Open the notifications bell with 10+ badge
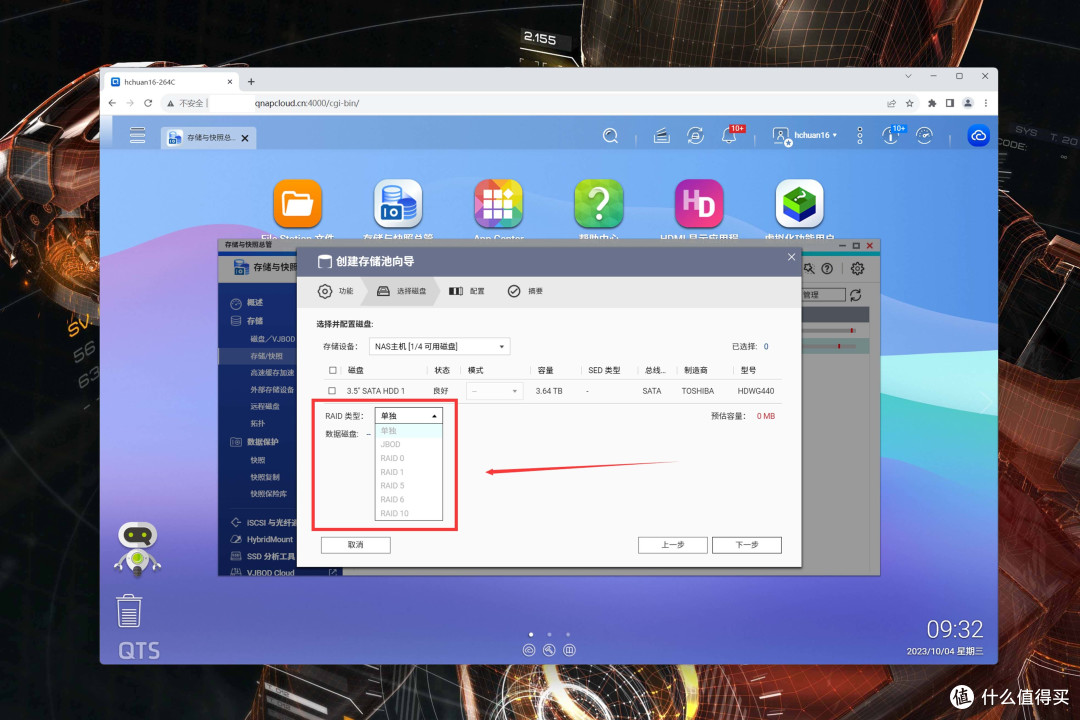The image size is (1080, 720). 730,134
